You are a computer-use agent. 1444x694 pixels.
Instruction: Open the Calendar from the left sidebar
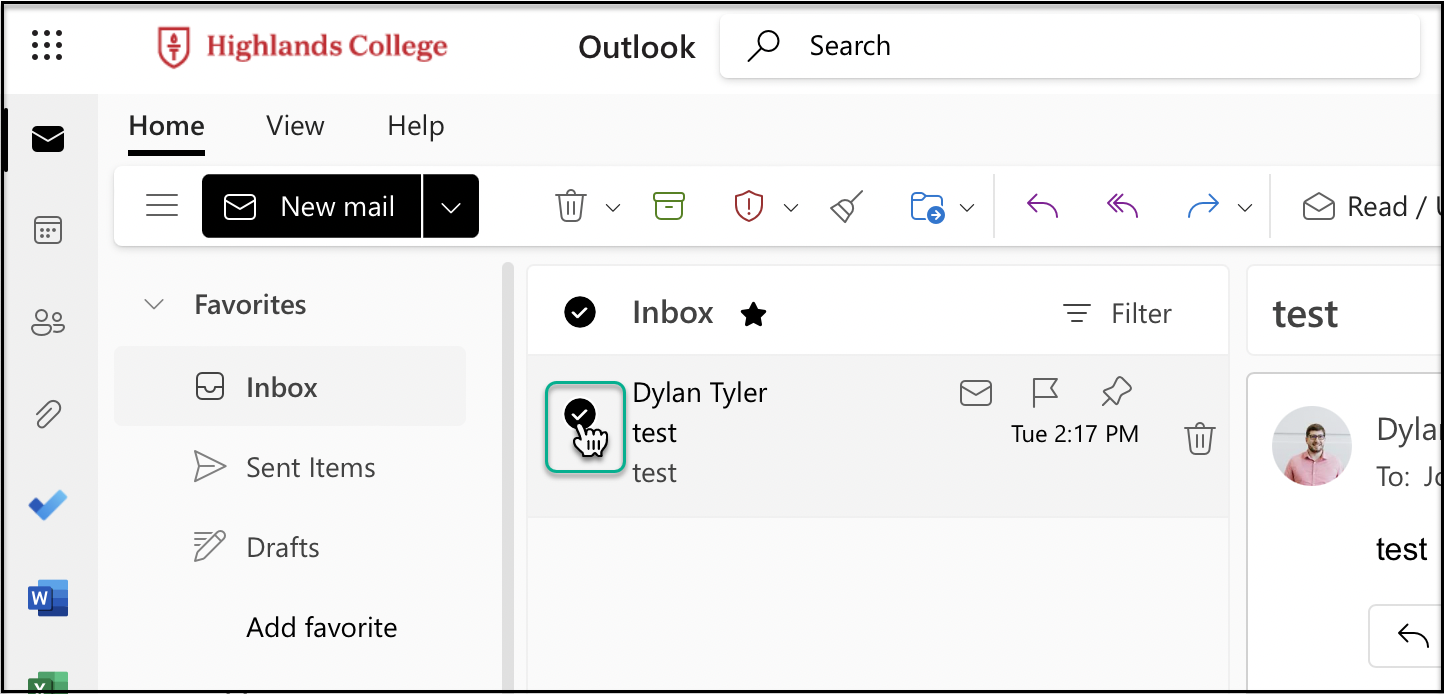[47, 230]
